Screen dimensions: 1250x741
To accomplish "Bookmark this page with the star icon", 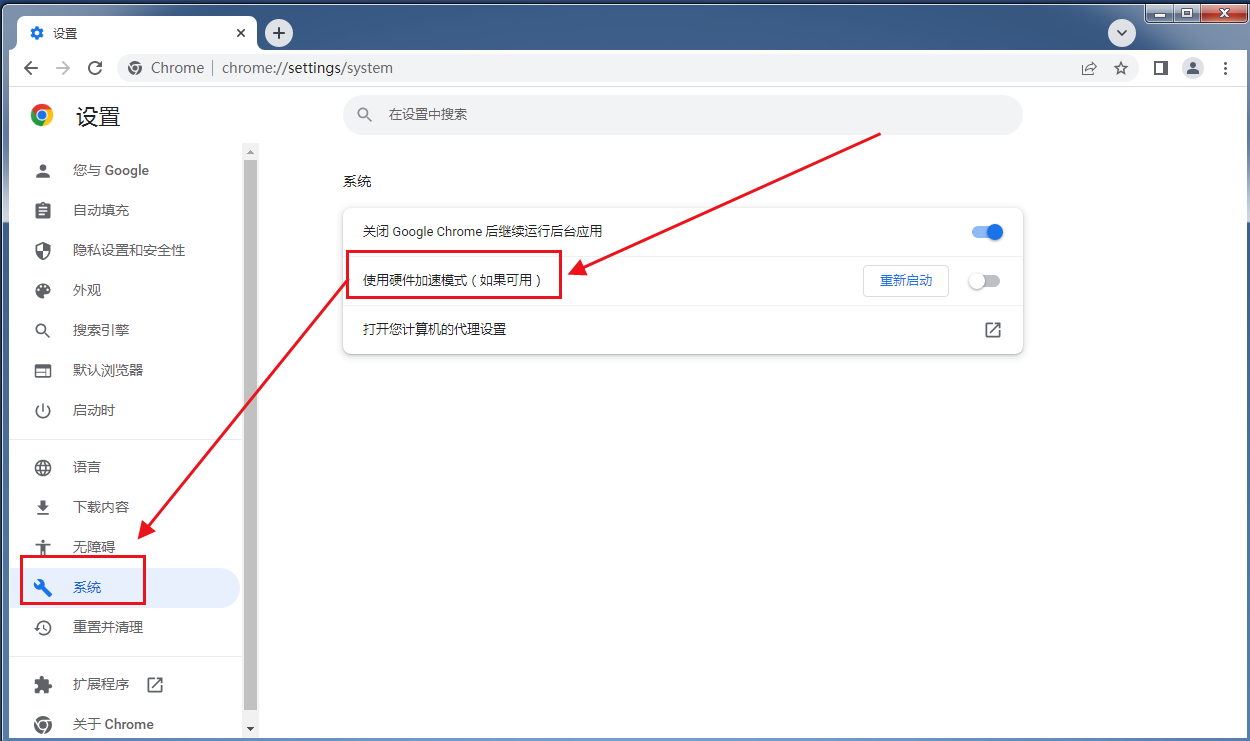I will (1121, 68).
